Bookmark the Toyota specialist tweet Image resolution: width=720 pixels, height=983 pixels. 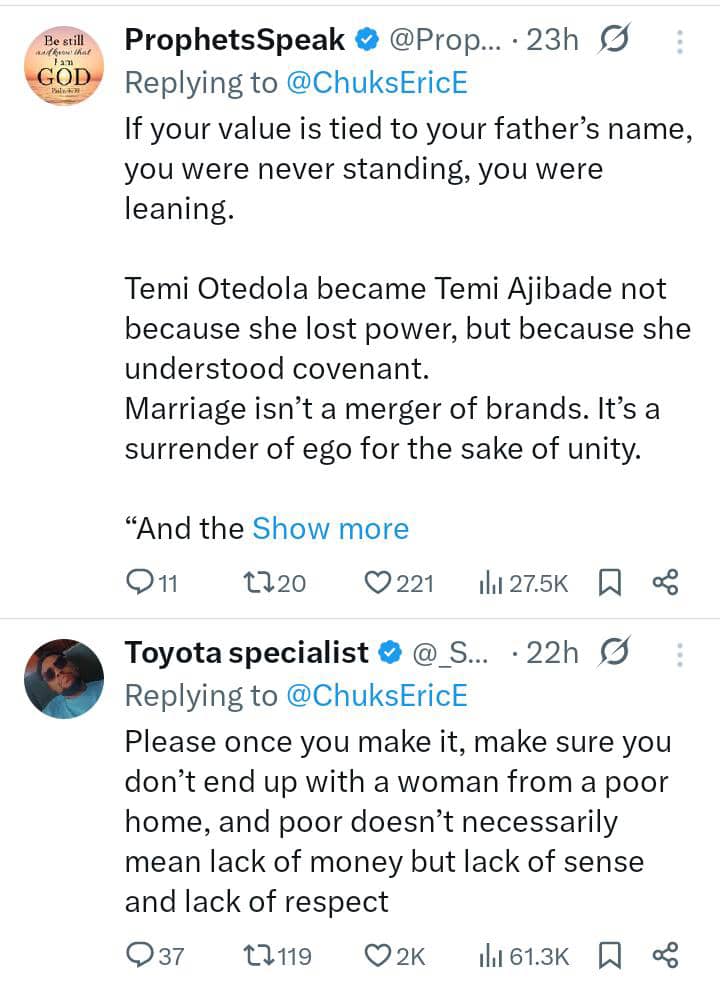607,956
